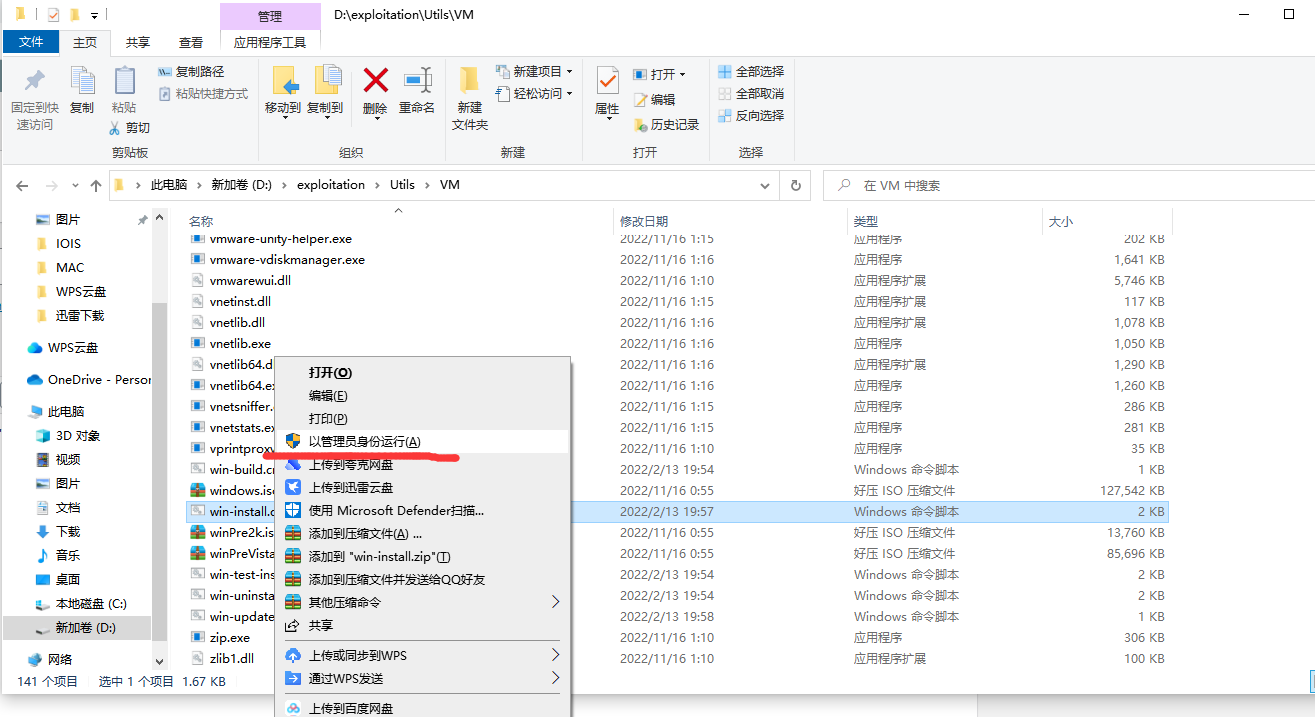Image resolution: width=1315 pixels, height=717 pixels.
Task: Expand 其他压缩命令 submenu
Action: point(422,602)
